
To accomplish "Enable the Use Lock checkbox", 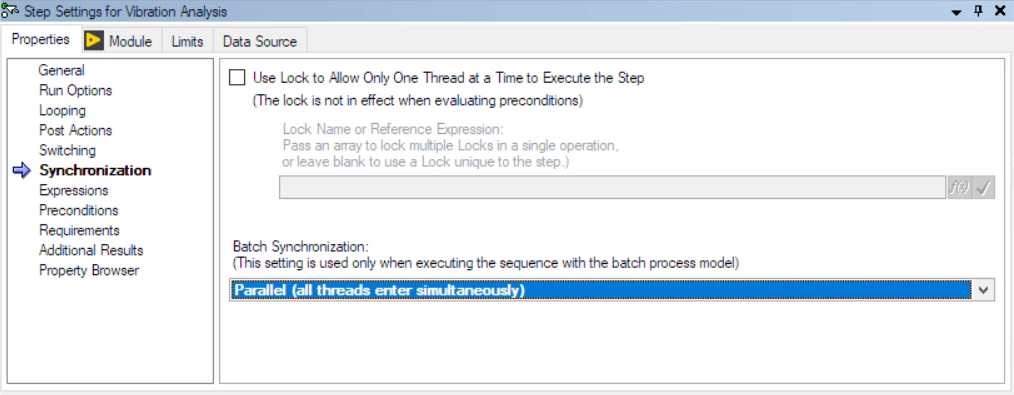I will click(238, 78).
